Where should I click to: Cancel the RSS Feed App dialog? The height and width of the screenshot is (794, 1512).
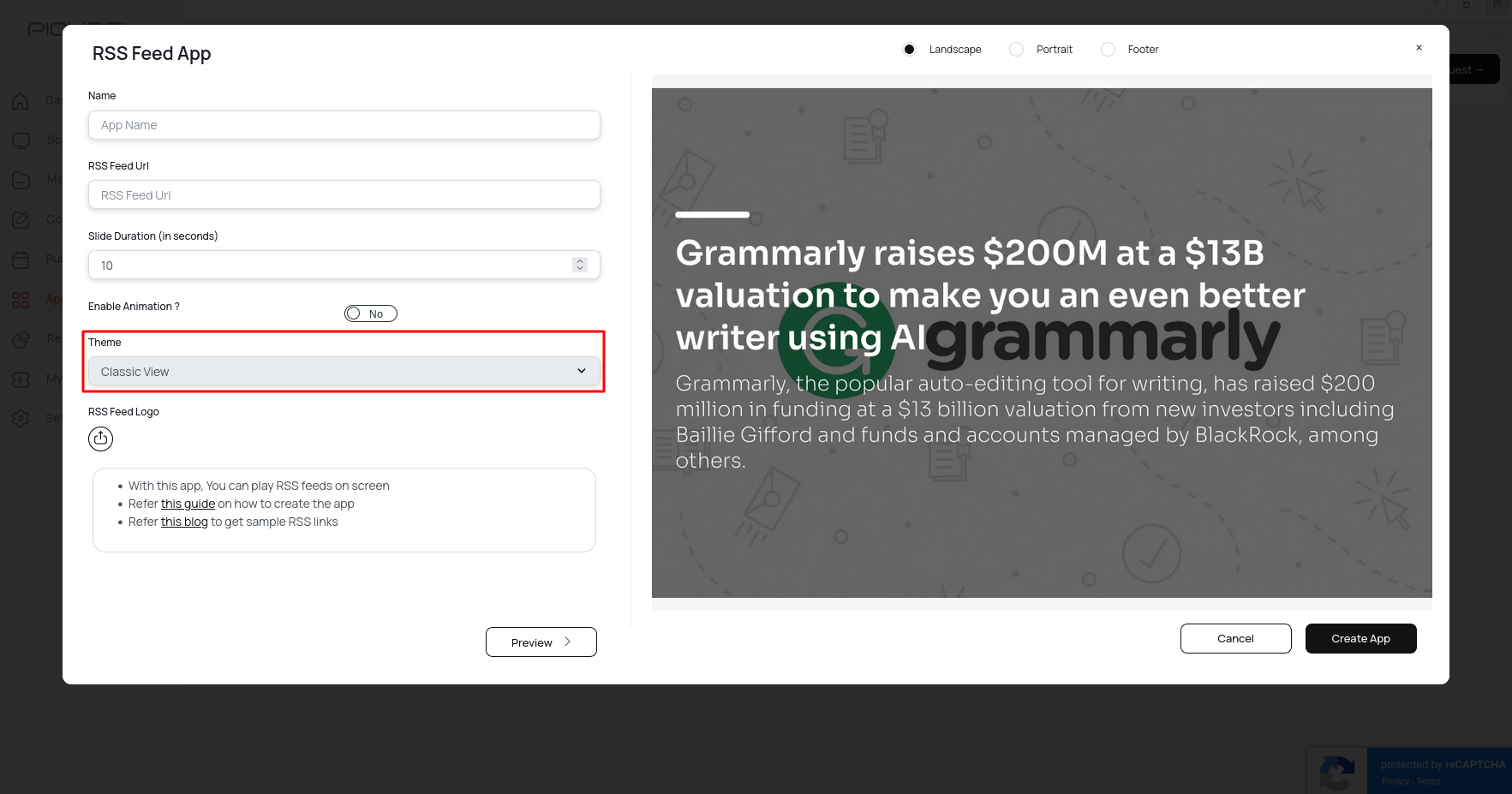click(x=1235, y=639)
